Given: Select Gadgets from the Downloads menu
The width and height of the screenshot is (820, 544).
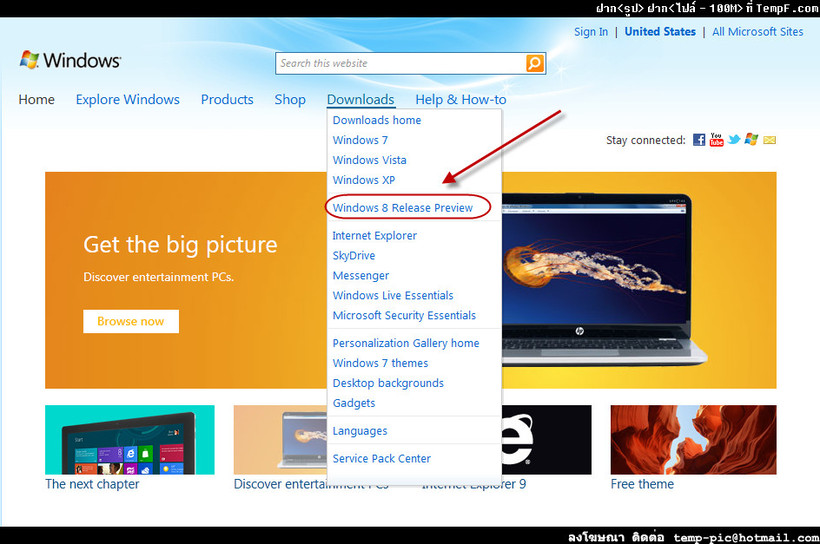Looking at the screenshot, I should (354, 403).
